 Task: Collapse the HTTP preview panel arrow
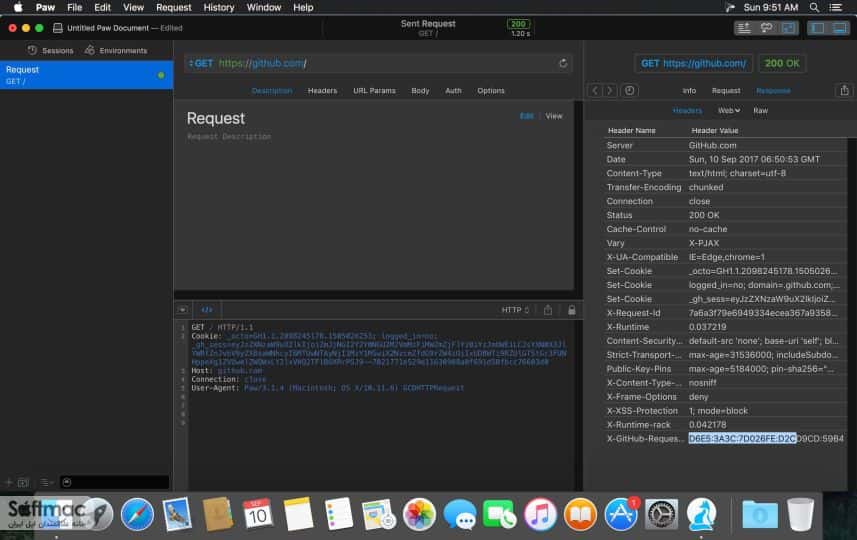[x=183, y=310]
